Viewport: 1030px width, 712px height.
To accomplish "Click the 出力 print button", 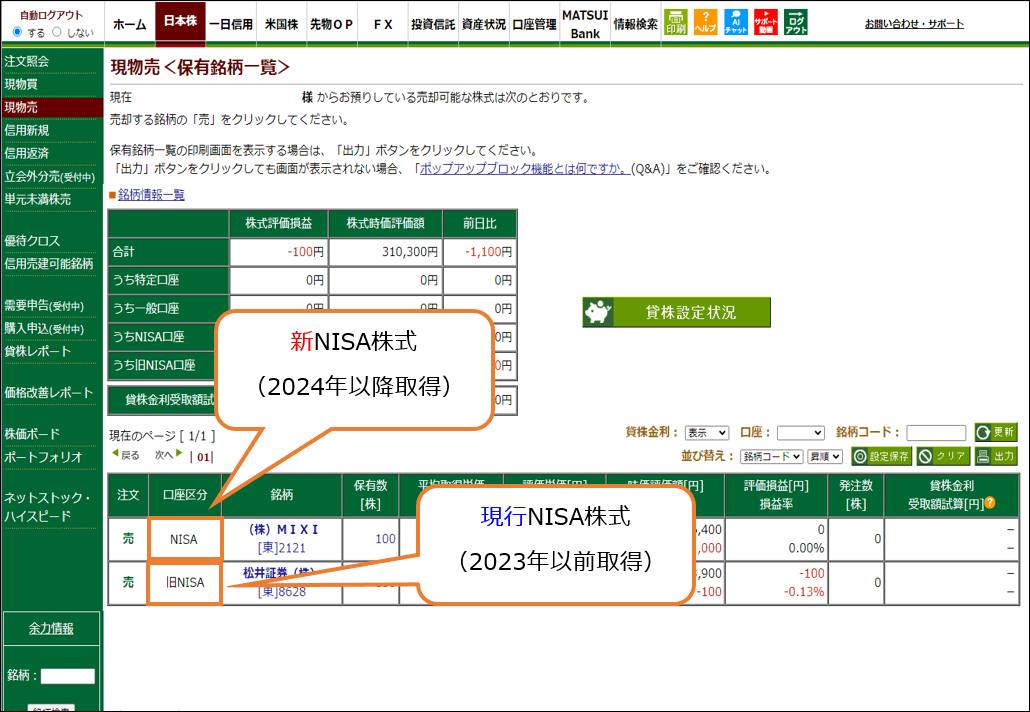I will [x=996, y=456].
